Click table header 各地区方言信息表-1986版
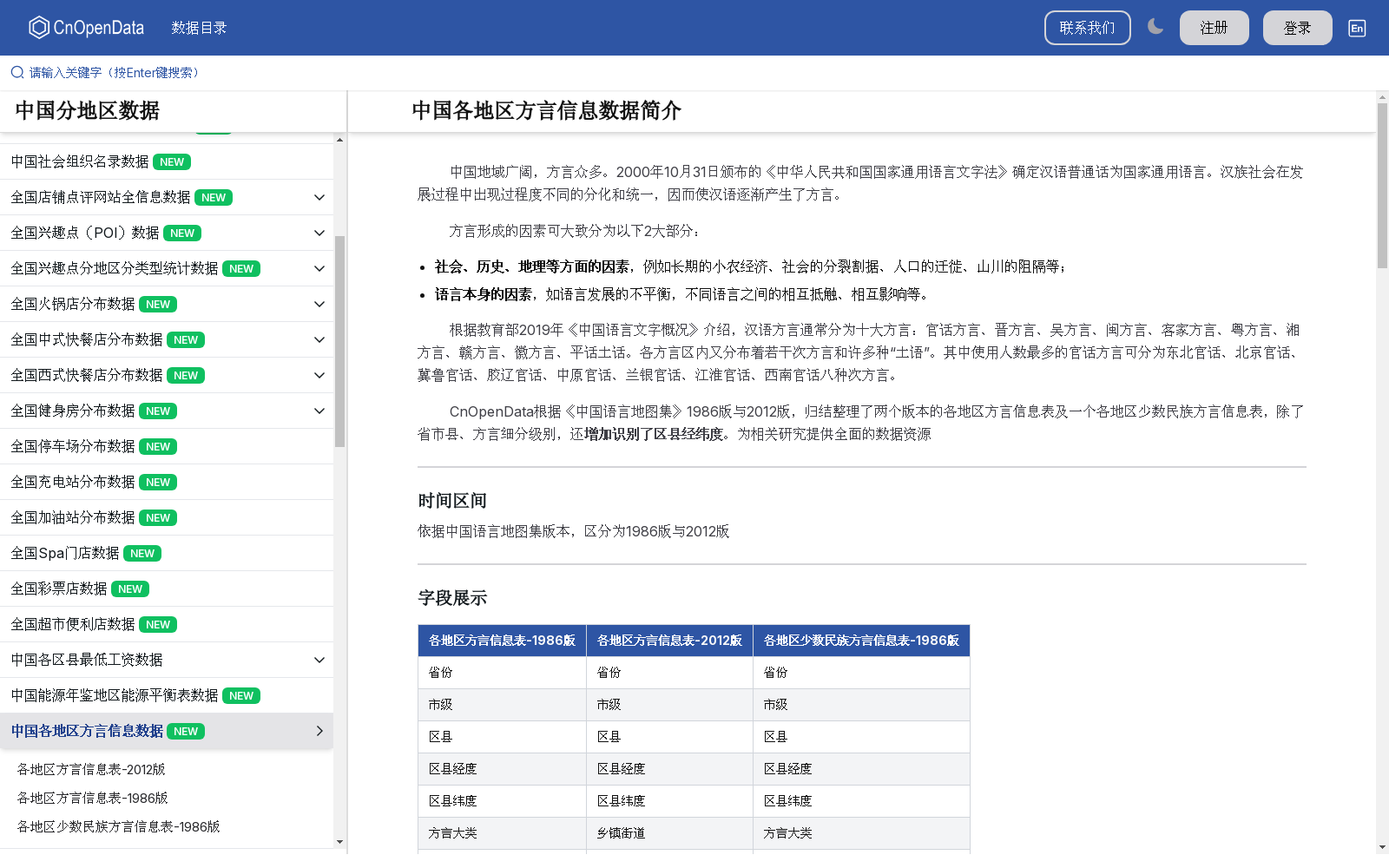Screen dimensions: 1389x868 [502, 641]
